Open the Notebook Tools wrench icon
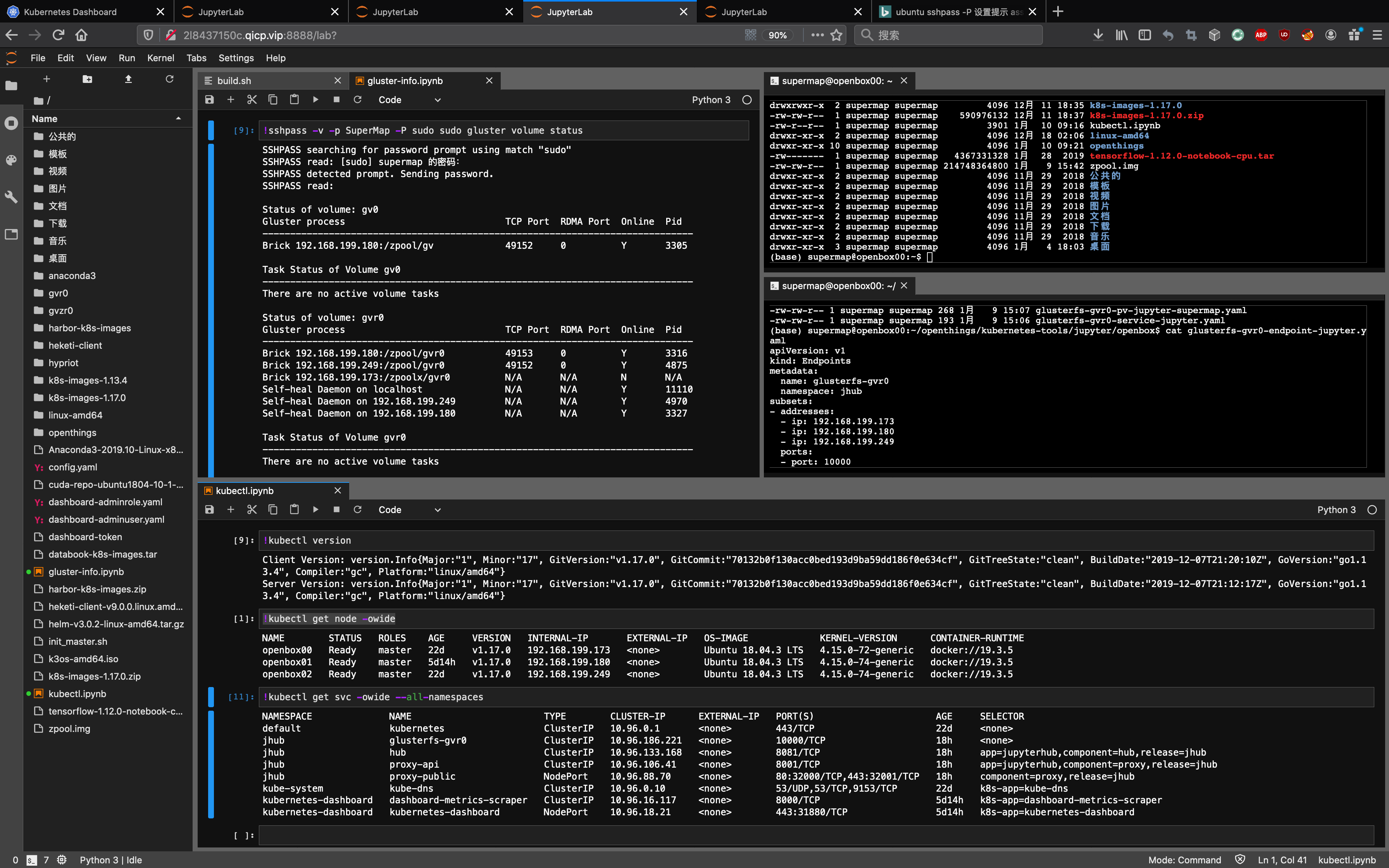Screen dimensions: 1389x868 point(11,197)
